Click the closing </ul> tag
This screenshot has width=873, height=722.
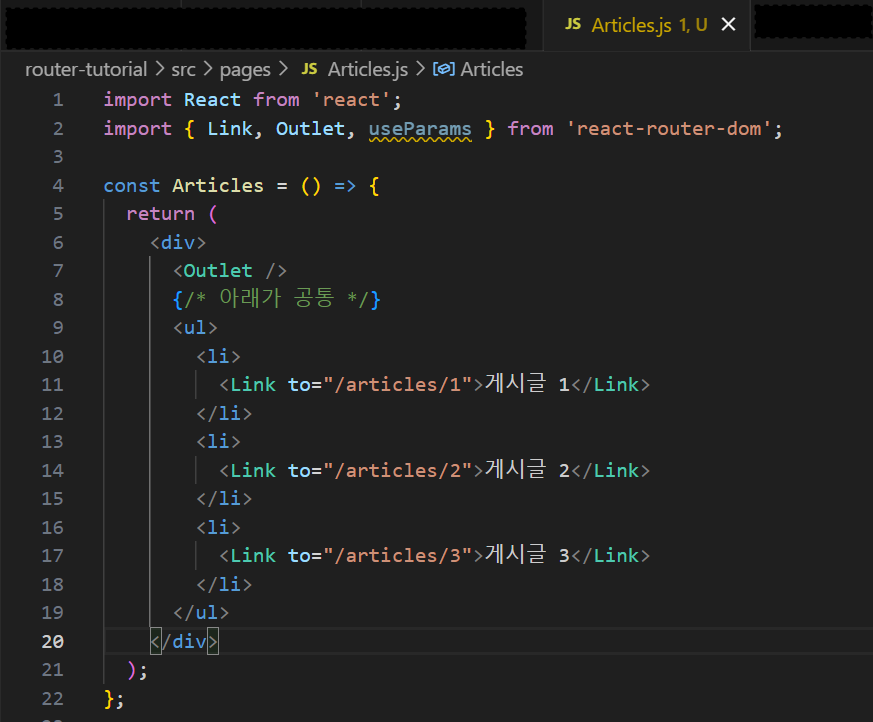click(200, 613)
